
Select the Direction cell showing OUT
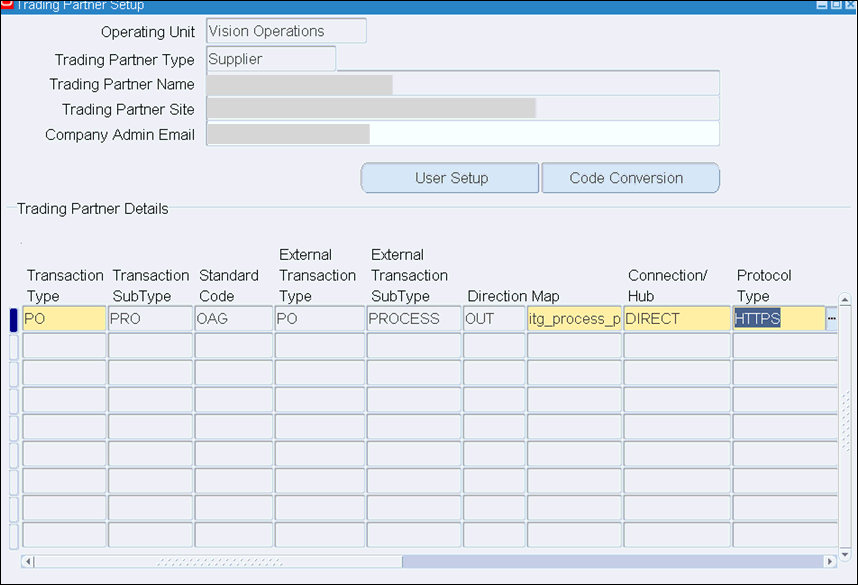pyautogui.click(x=495, y=318)
